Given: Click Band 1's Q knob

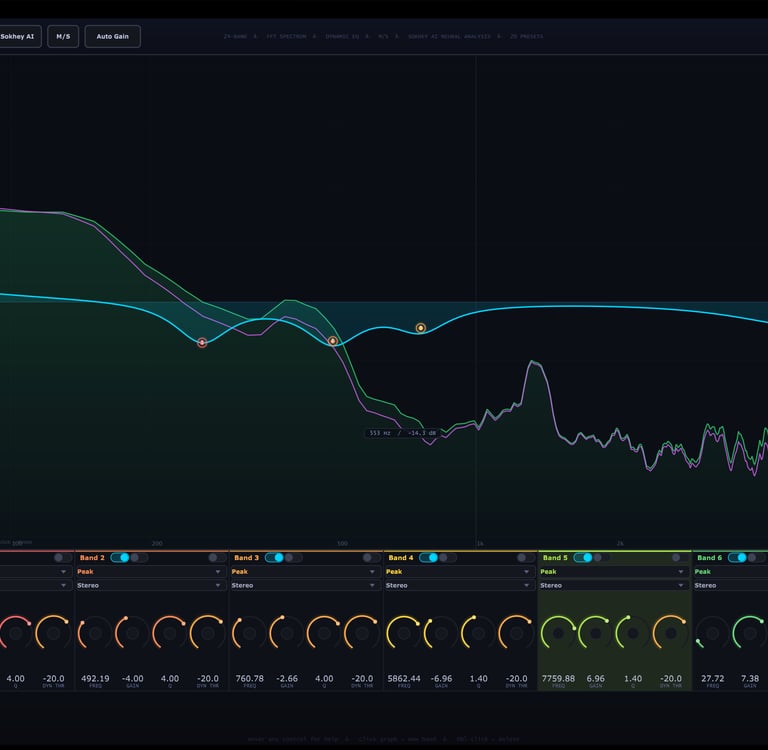Looking at the screenshot, I should pyautogui.click(x=16, y=633).
